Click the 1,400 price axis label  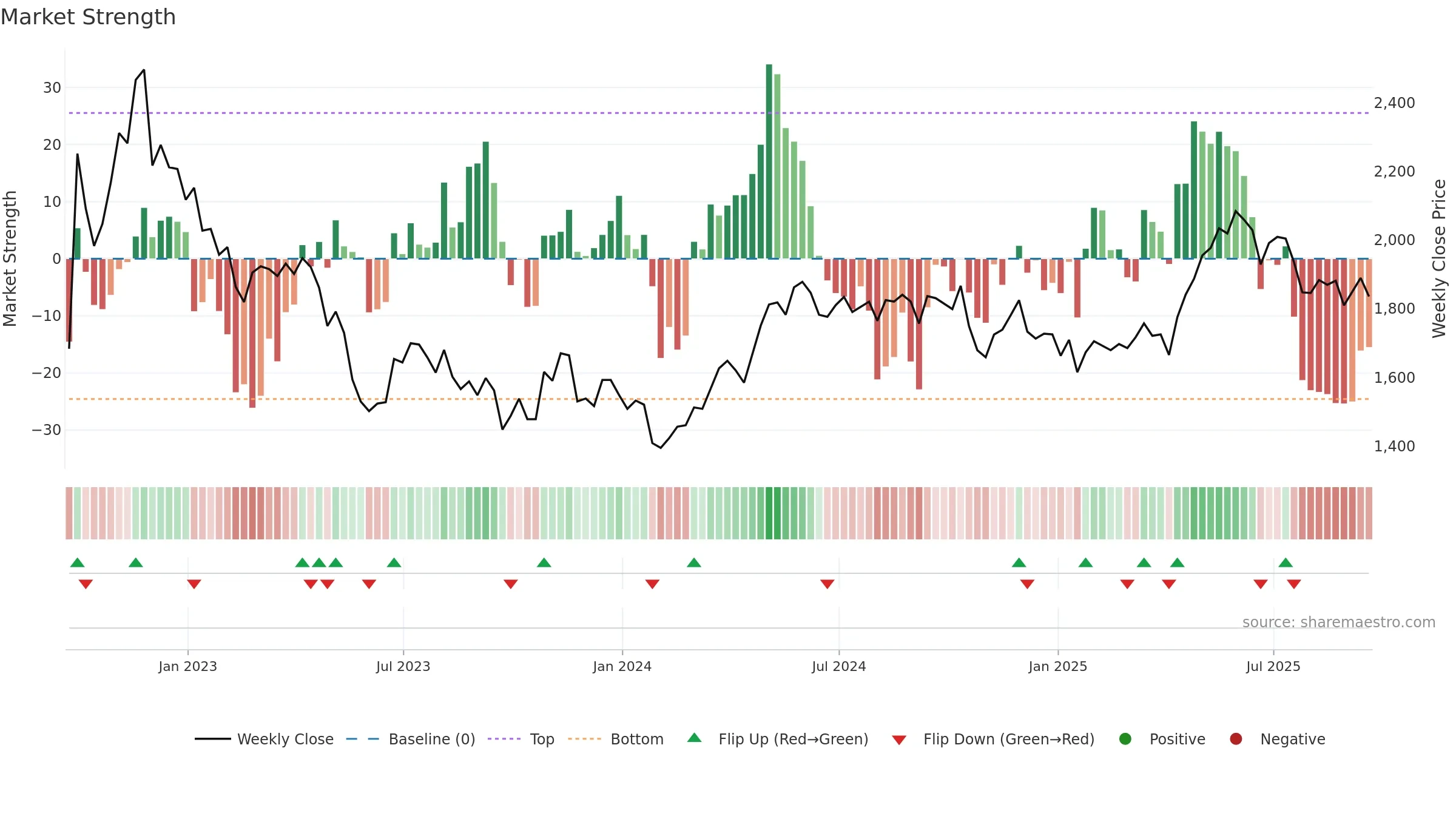click(x=1394, y=447)
